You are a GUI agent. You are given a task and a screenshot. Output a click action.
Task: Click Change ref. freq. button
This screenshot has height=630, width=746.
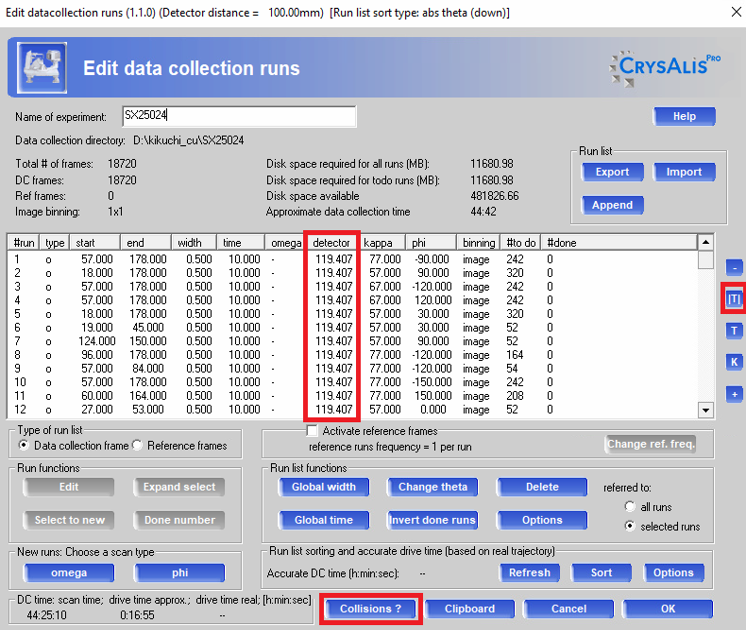650,444
